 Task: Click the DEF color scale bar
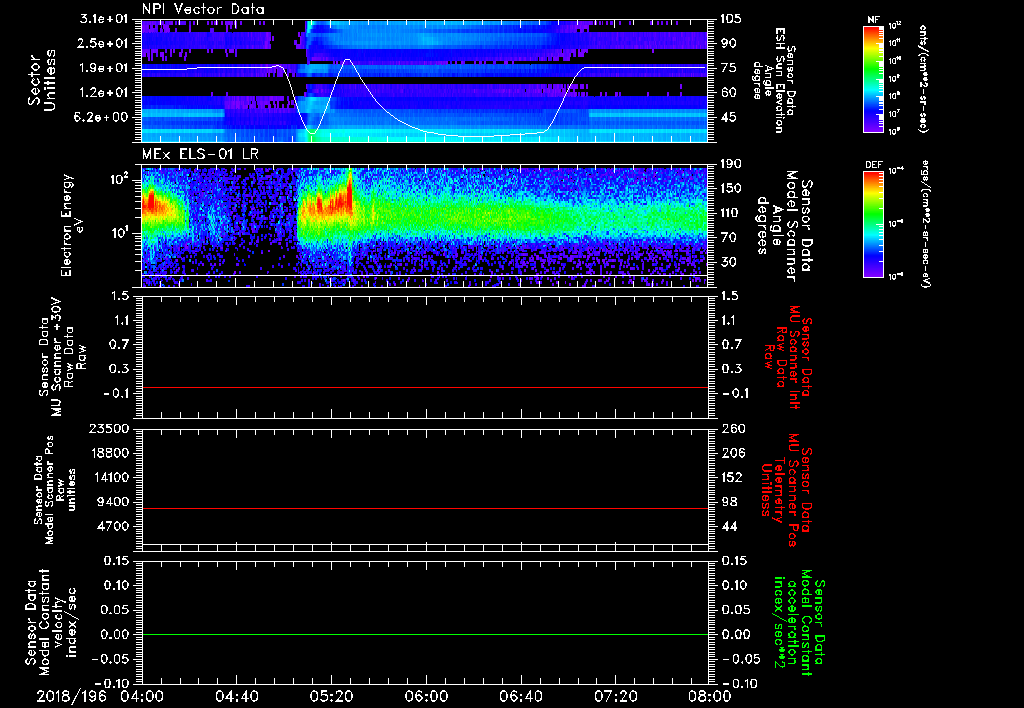click(x=874, y=224)
